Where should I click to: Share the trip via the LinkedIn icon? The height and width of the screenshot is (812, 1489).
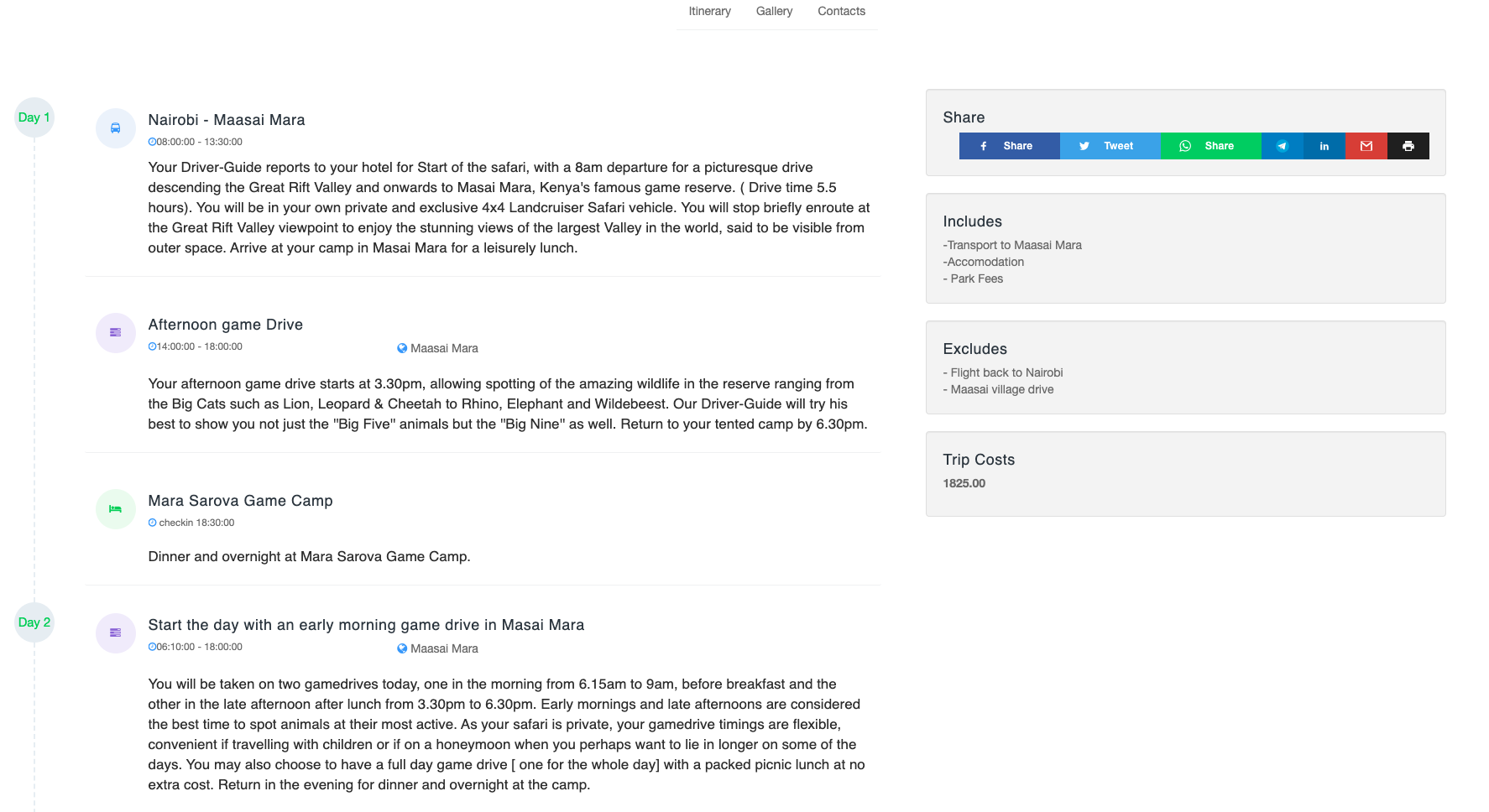1324,145
